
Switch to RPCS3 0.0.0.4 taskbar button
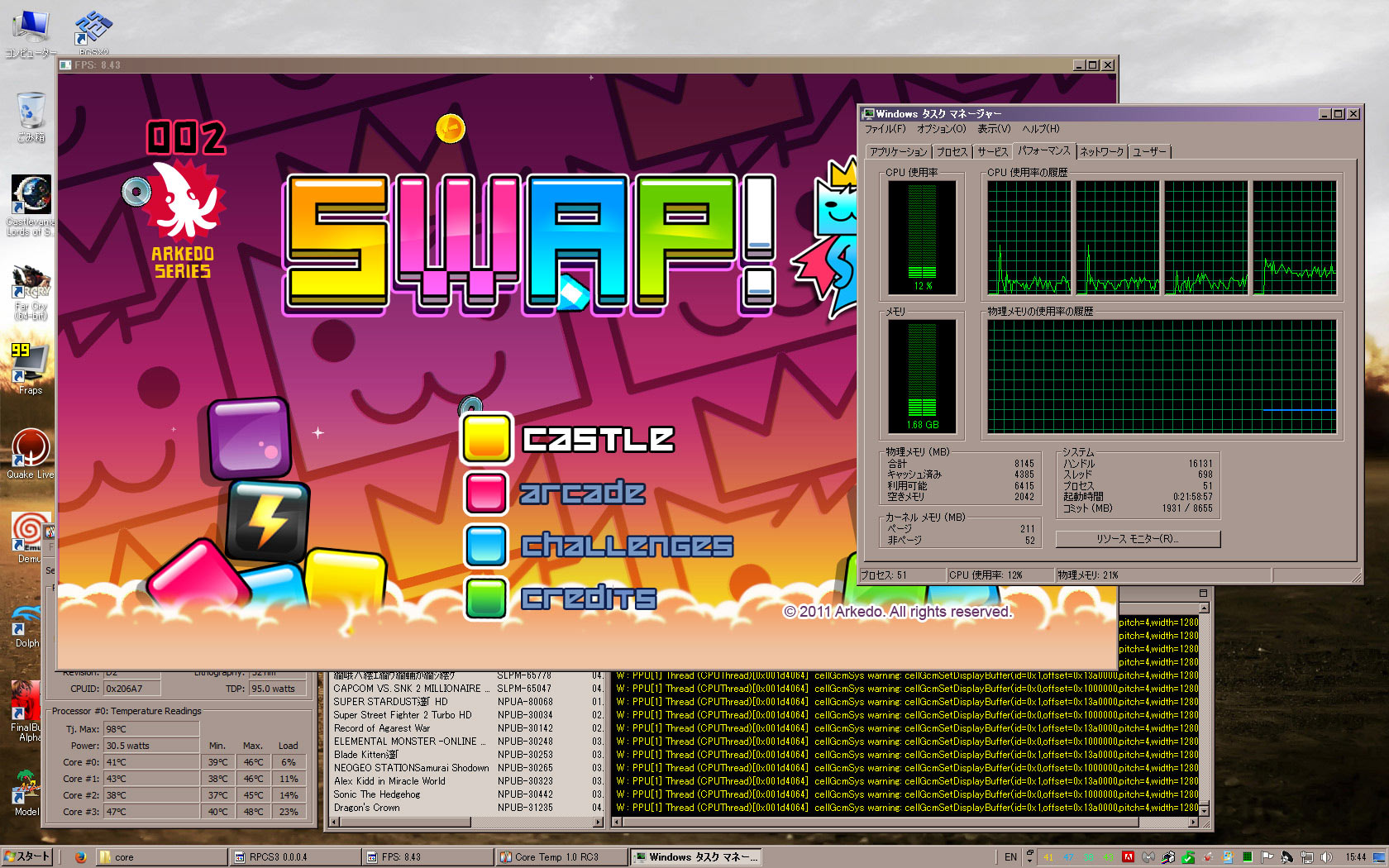[x=295, y=857]
